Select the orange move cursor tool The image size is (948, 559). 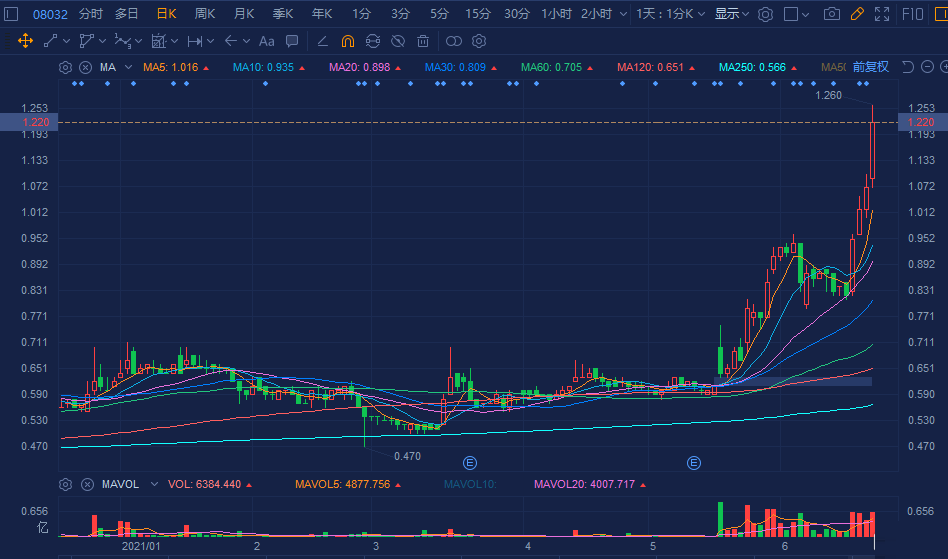click(x=25, y=41)
